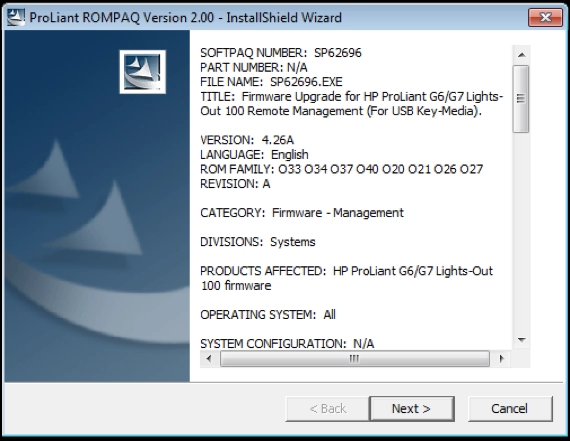Image resolution: width=570 pixels, height=441 pixels.
Task: Click the 'DIVISIONS: Systems' line
Action: [258, 242]
